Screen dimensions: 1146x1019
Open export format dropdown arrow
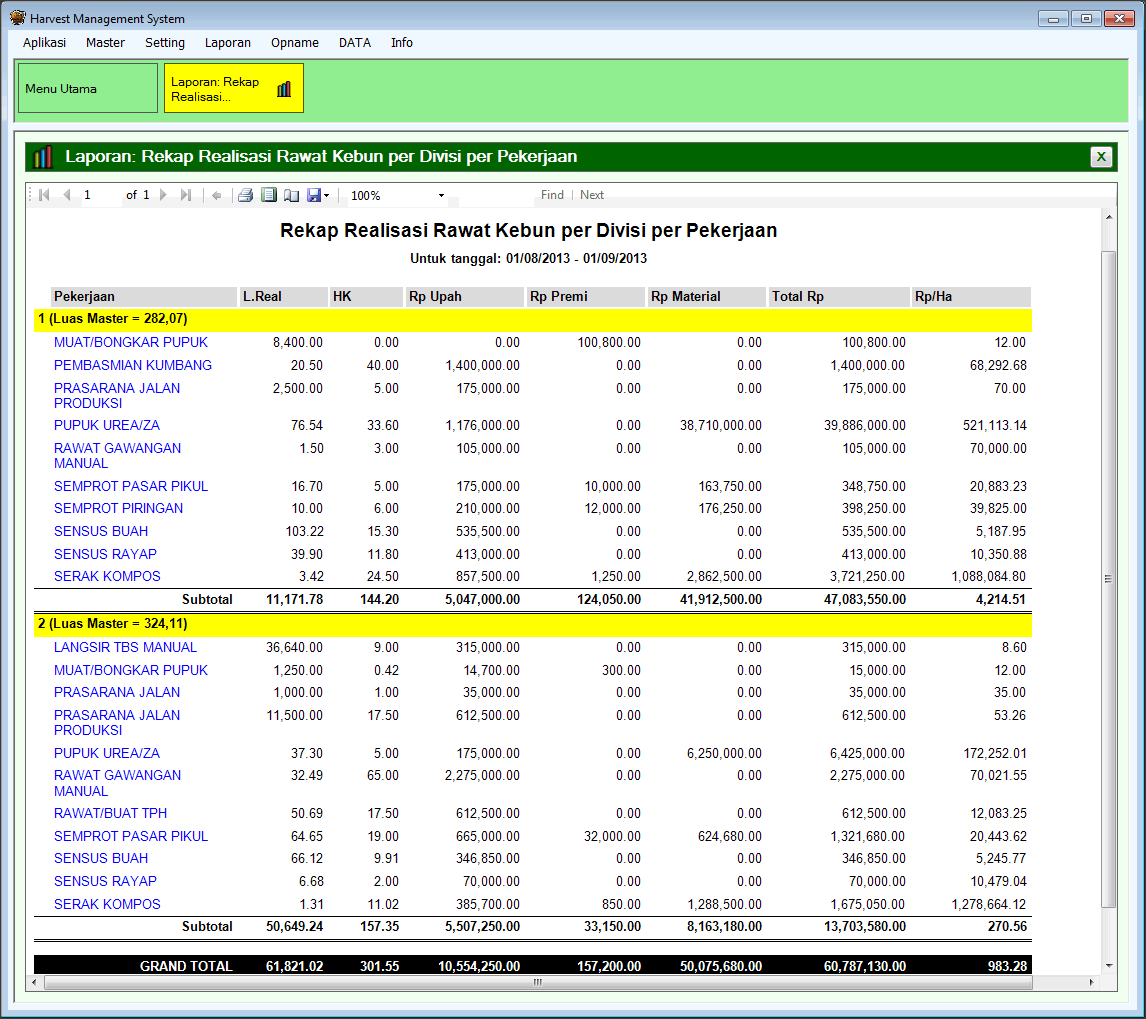point(327,195)
